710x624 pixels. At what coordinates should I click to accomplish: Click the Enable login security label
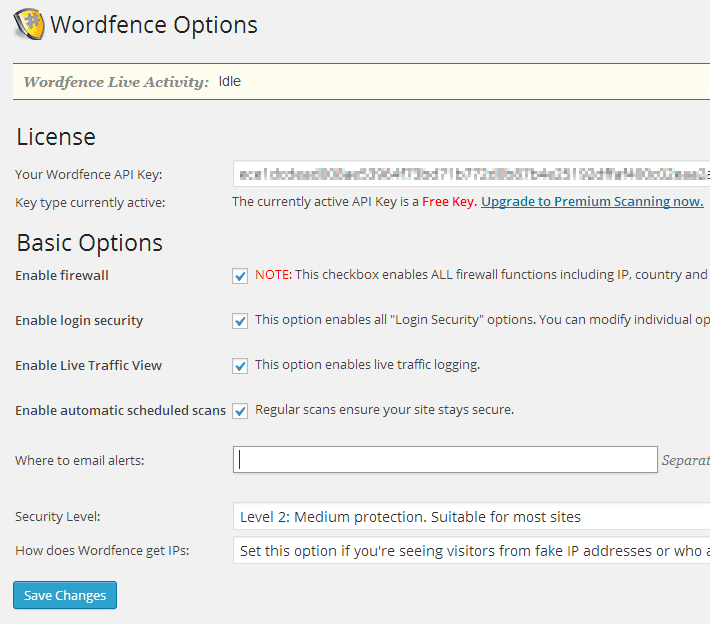[x=79, y=321]
